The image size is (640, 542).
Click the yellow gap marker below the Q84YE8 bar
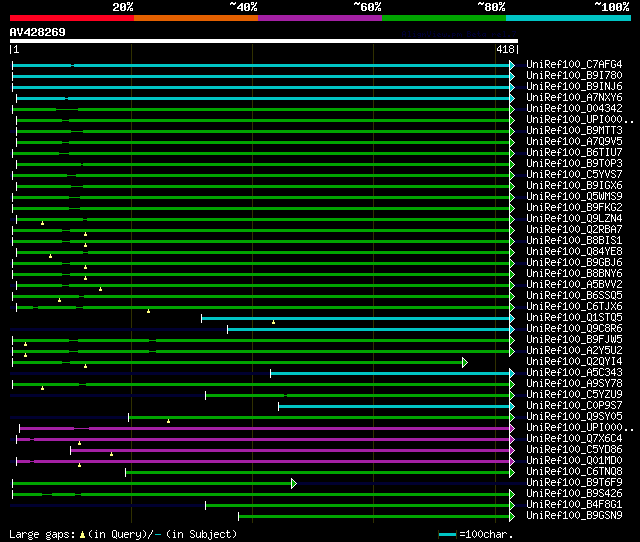(x=51, y=256)
